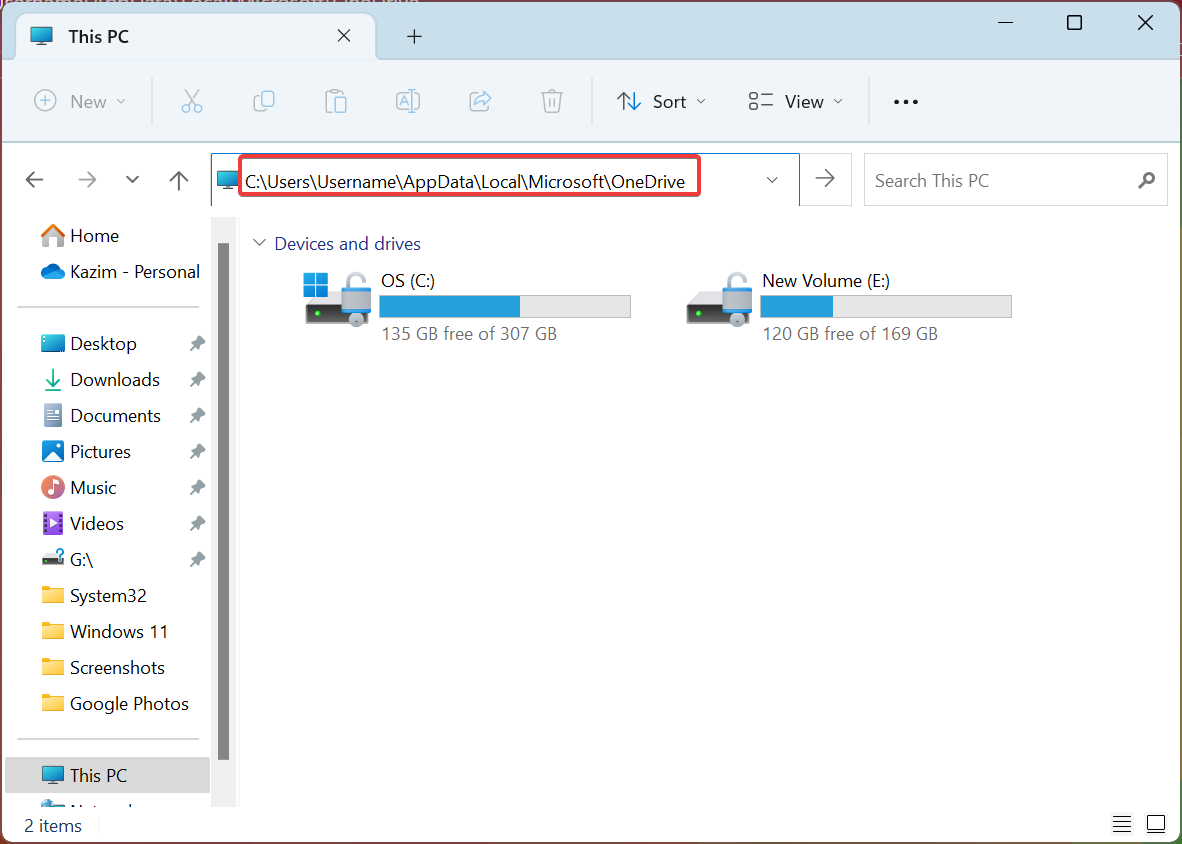Unpin Downloads using its pin icon
Viewport: 1182px width, 844px height.
(x=197, y=380)
